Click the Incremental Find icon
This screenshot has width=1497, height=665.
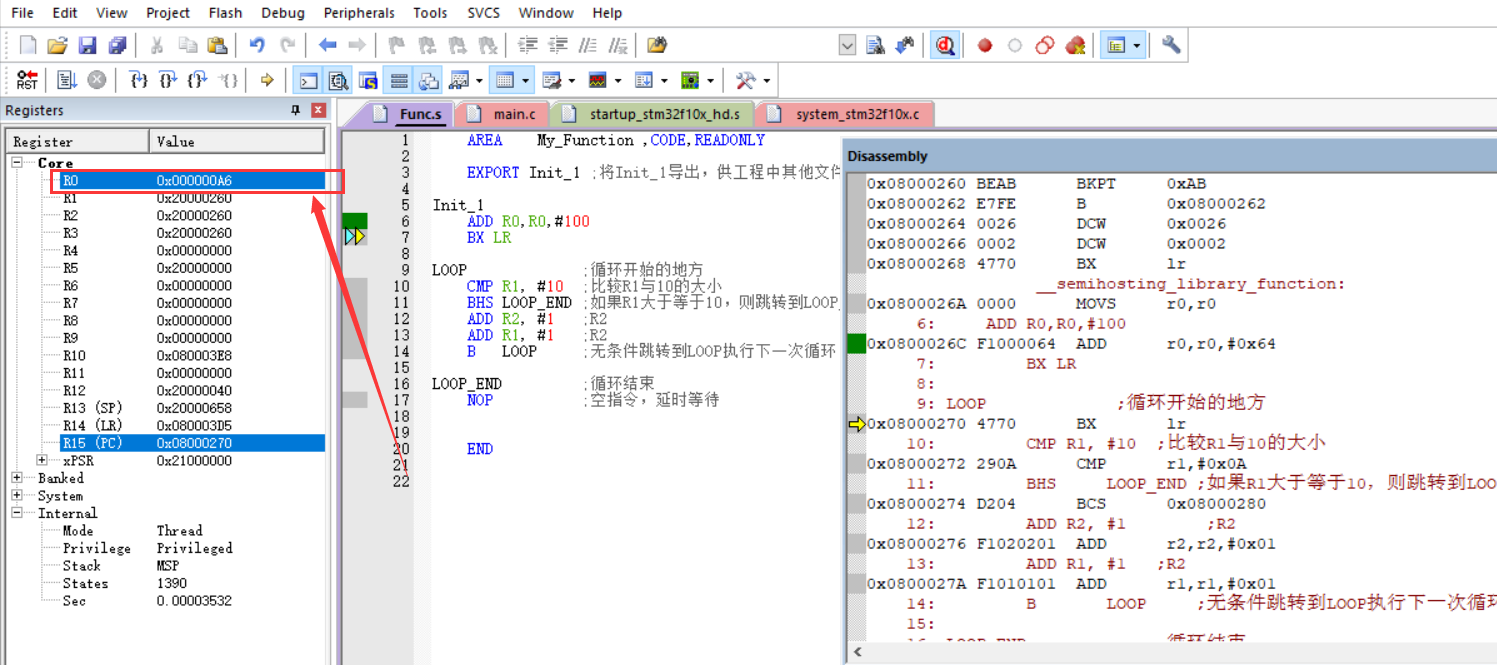click(904, 45)
